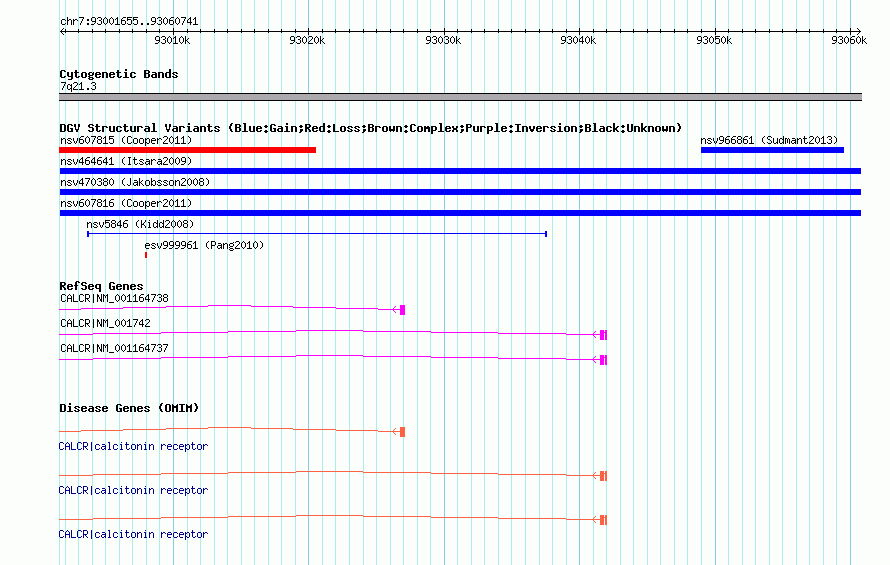Click the esv999961 (Pang2010) label

point(204,245)
